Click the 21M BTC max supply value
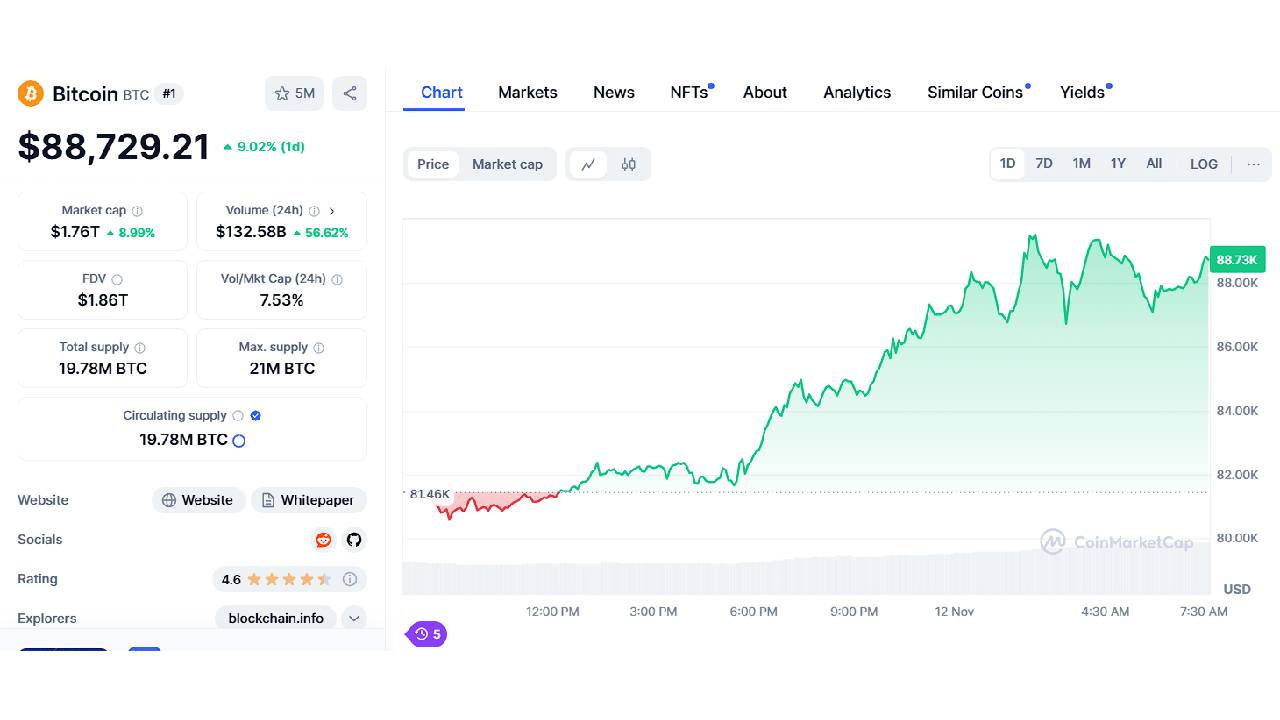The image size is (1280, 720). pyautogui.click(x=281, y=368)
